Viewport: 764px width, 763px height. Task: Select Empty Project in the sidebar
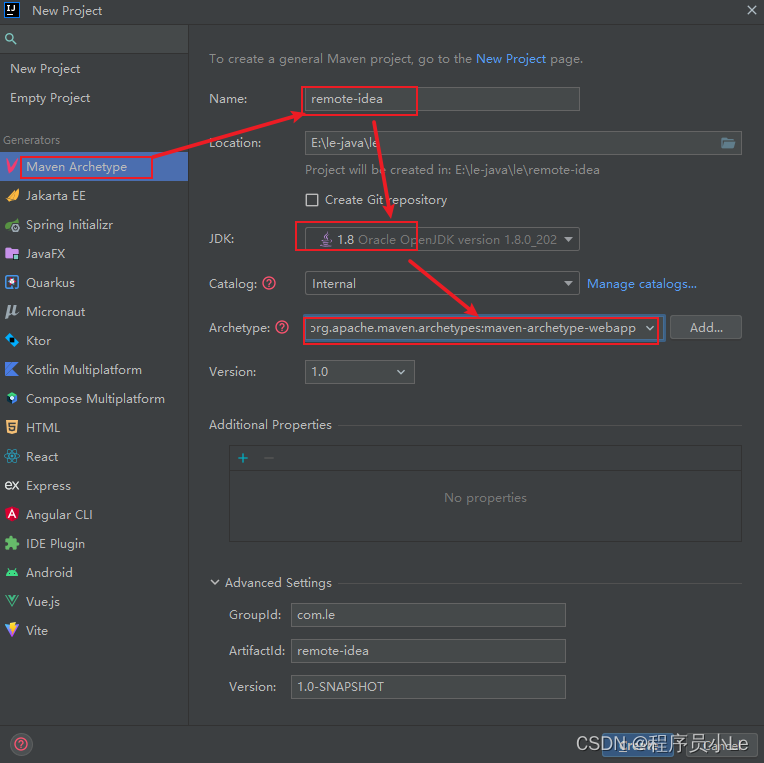coord(50,98)
